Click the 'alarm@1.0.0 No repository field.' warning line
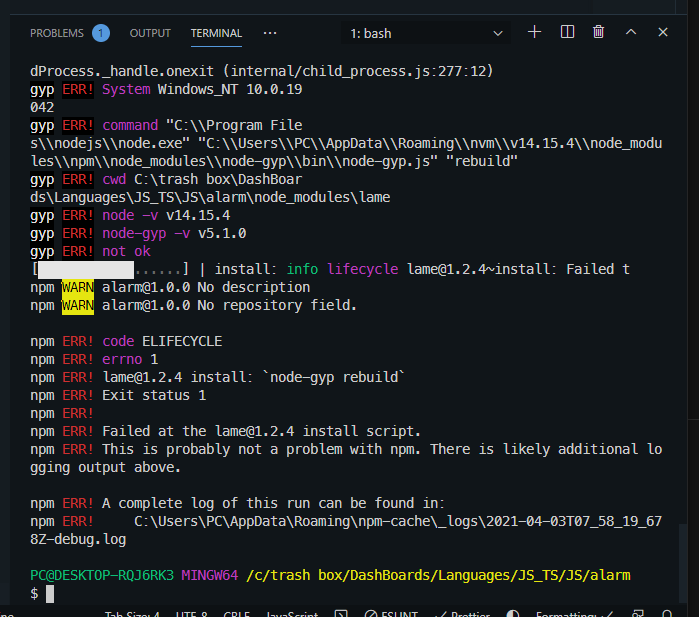Viewport: 699px width, 617px height. coord(230,305)
